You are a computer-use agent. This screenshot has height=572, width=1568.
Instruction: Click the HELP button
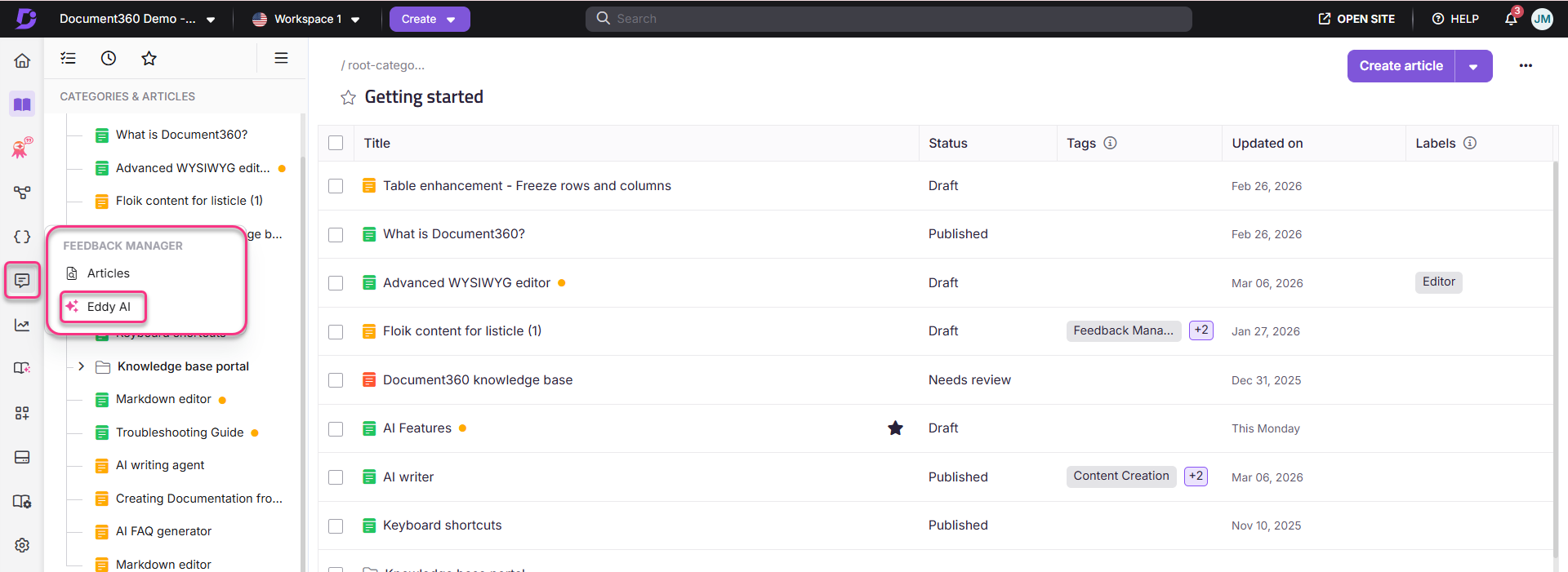coord(1455,19)
